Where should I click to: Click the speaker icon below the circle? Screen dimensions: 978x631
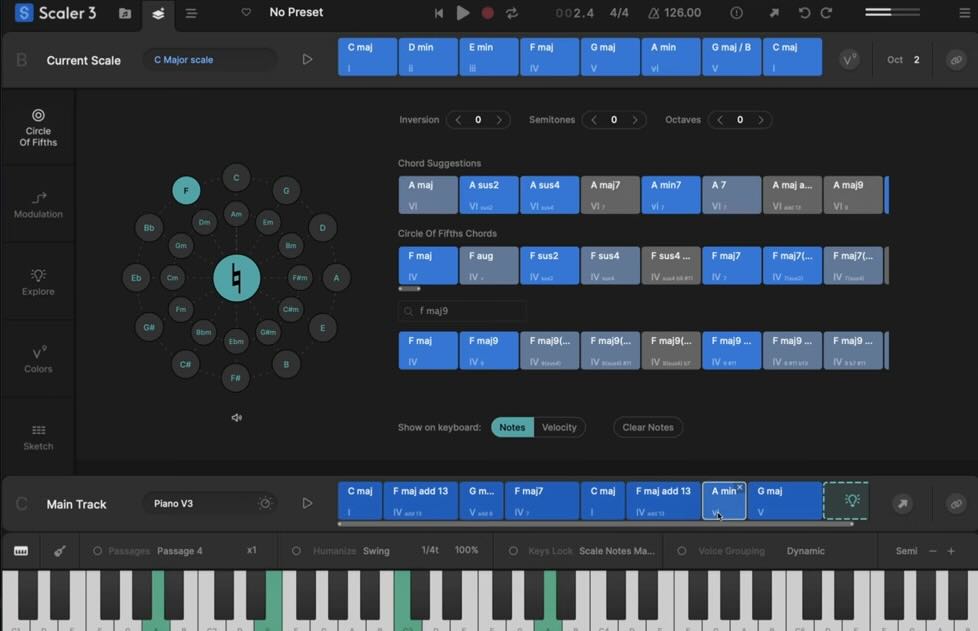pyautogui.click(x=237, y=418)
